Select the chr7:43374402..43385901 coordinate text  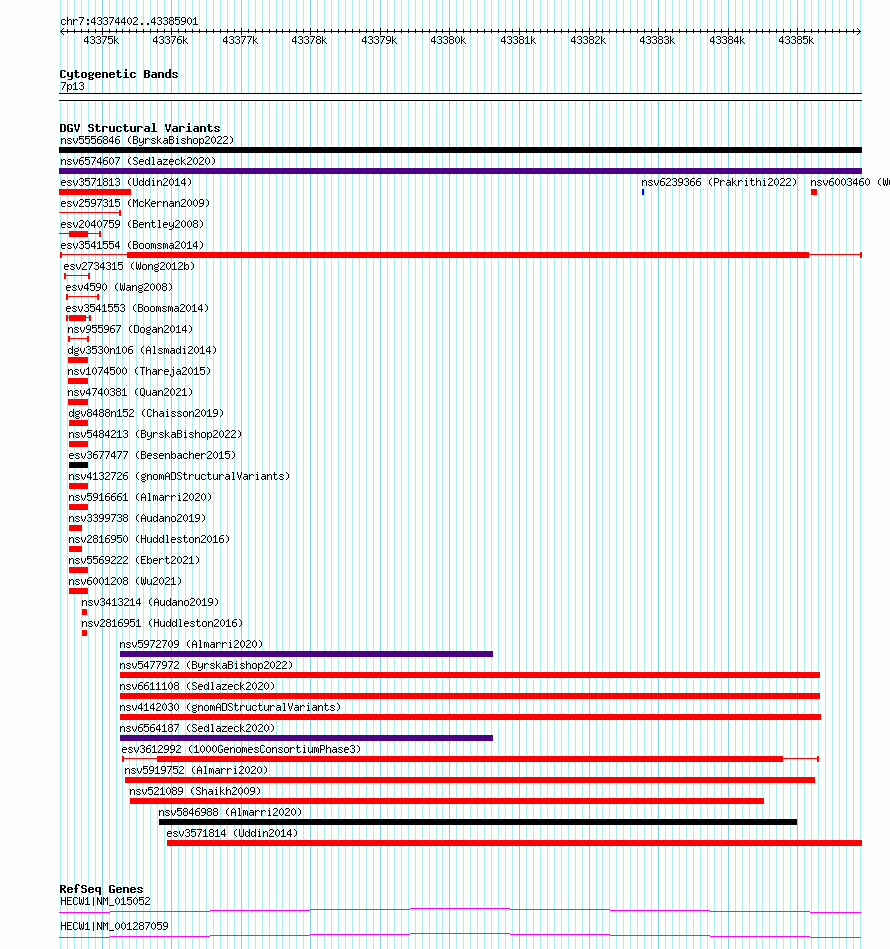129,21
